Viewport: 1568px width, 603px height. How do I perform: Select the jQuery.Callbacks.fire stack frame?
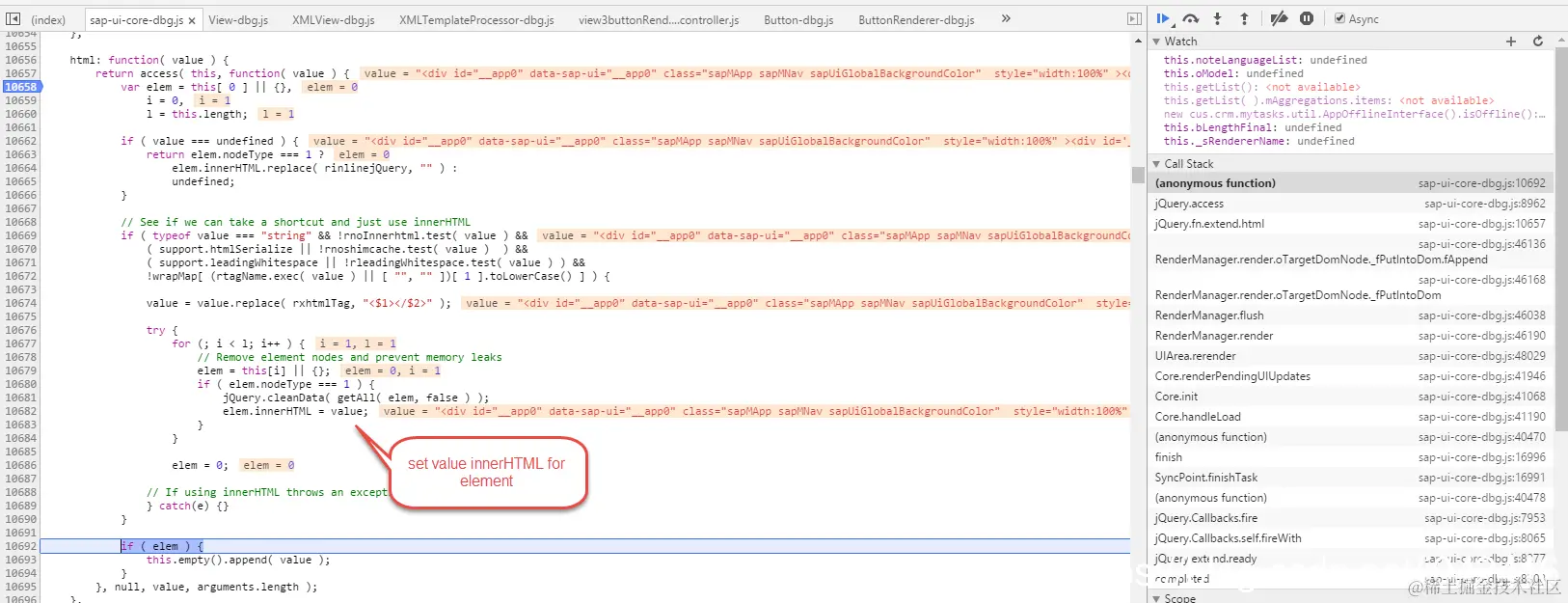(1350, 518)
